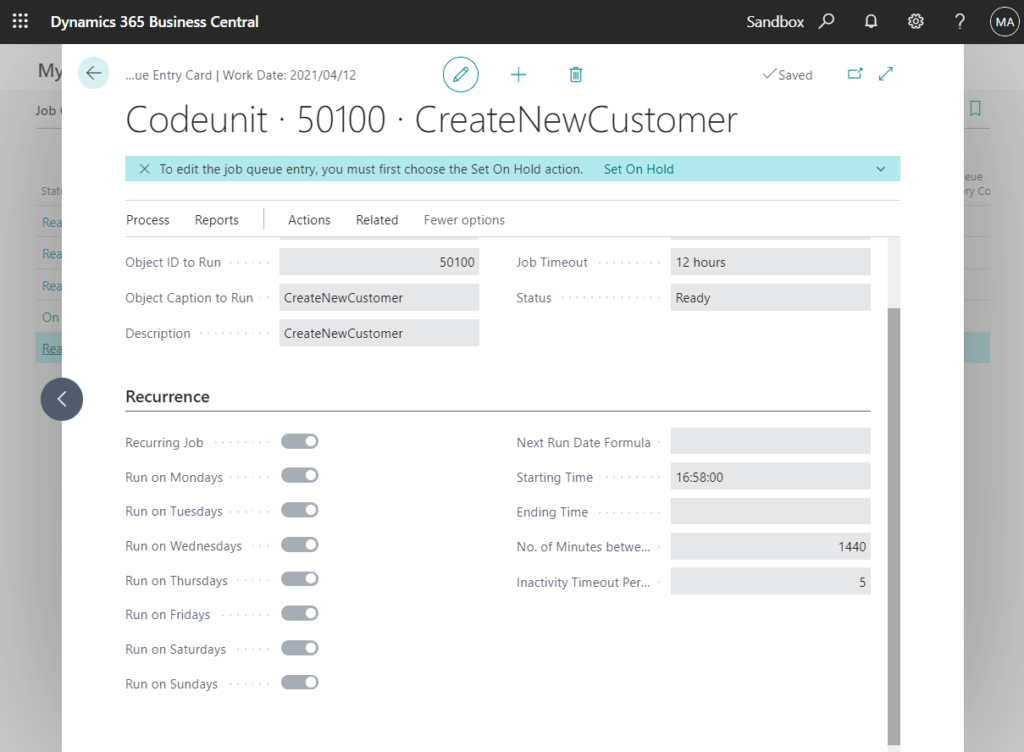Viewport: 1024px width, 752px height.
Task: Open the settings gear
Action: (x=915, y=21)
